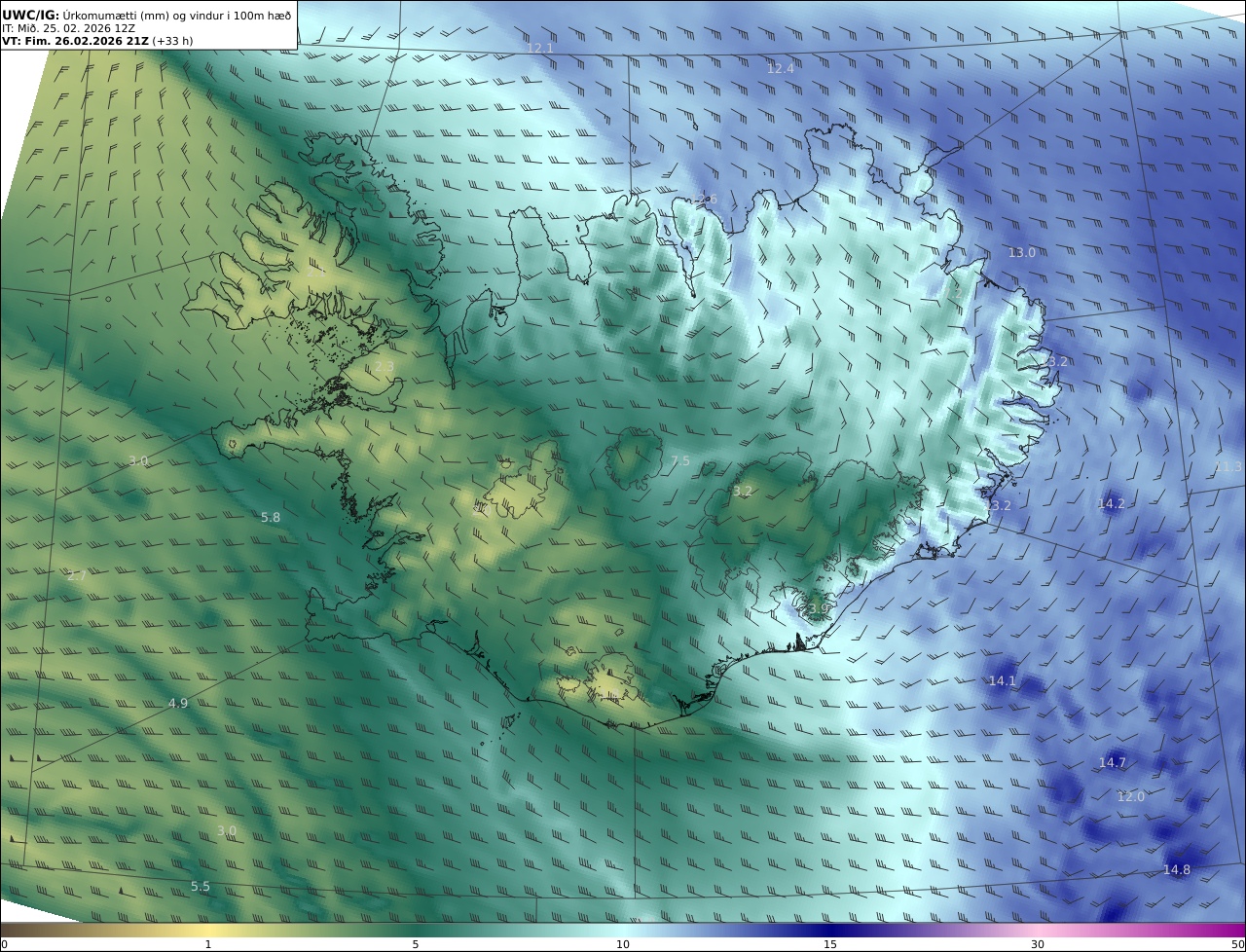Click the 'UWC/IG:' title text in header
The height and width of the screenshot is (952, 1246).
pyautogui.click(x=30, y=15)
